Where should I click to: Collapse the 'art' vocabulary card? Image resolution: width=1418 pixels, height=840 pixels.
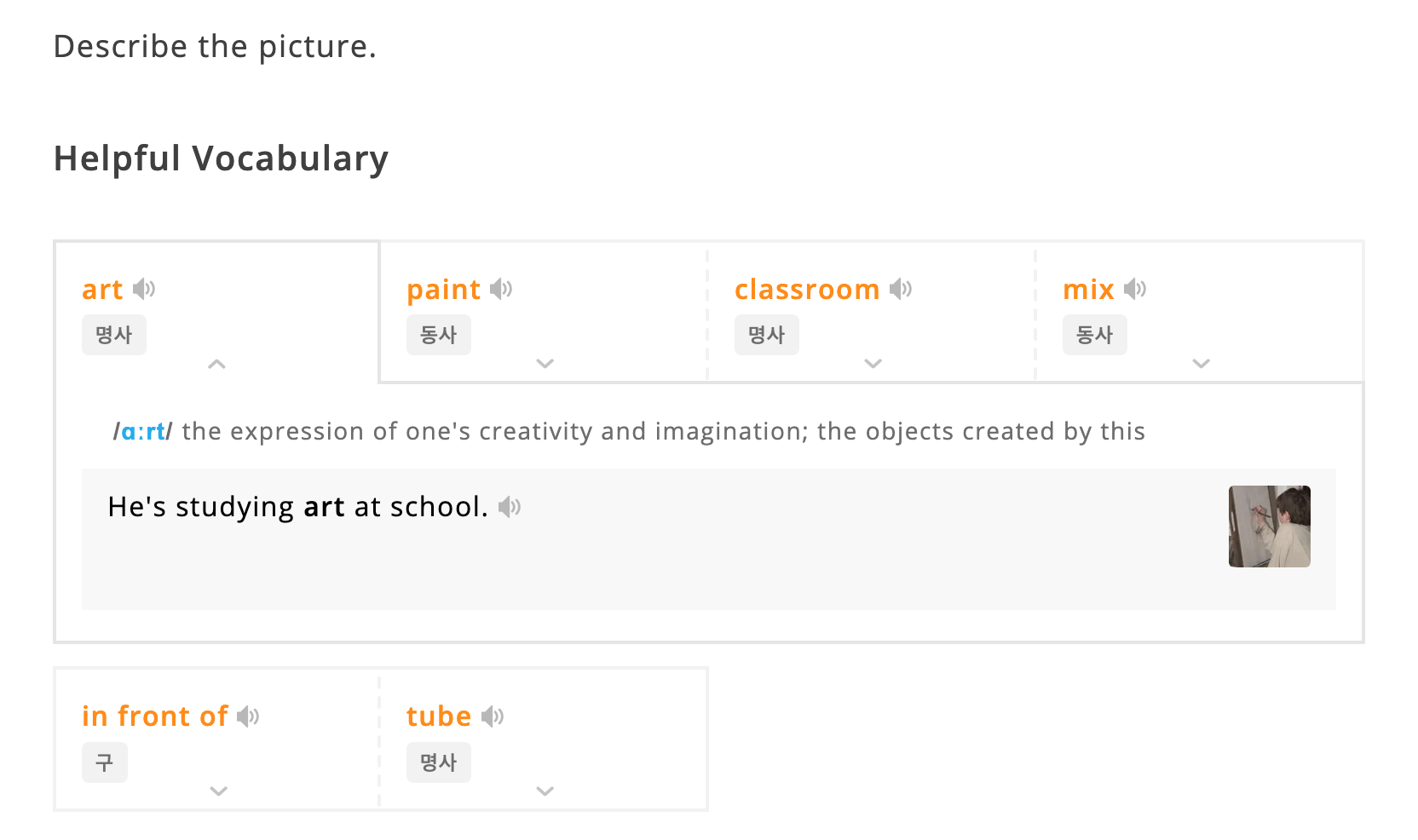217,364
